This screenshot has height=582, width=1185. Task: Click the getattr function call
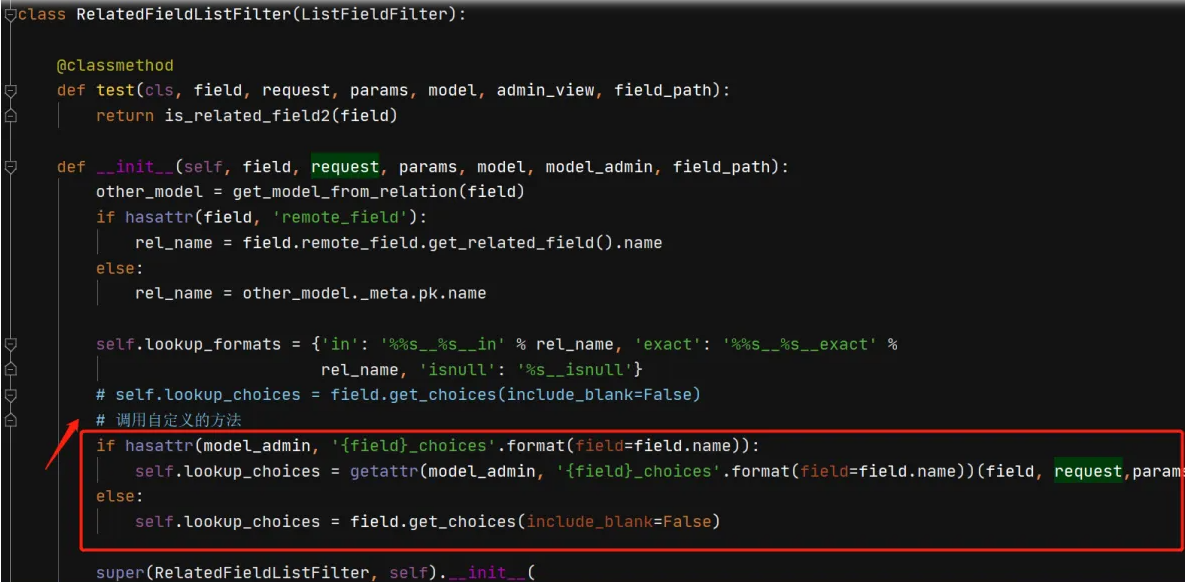point(384,472)
